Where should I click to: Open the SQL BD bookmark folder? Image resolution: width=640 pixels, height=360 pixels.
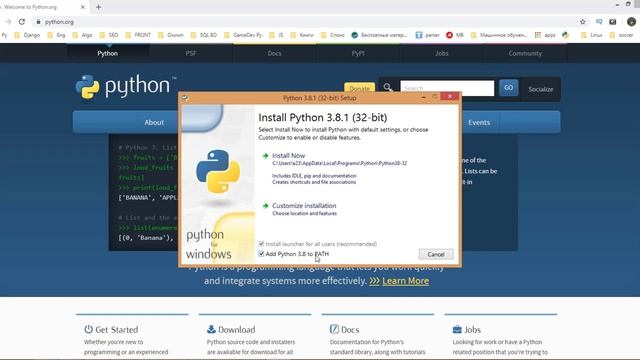(204, 35)
